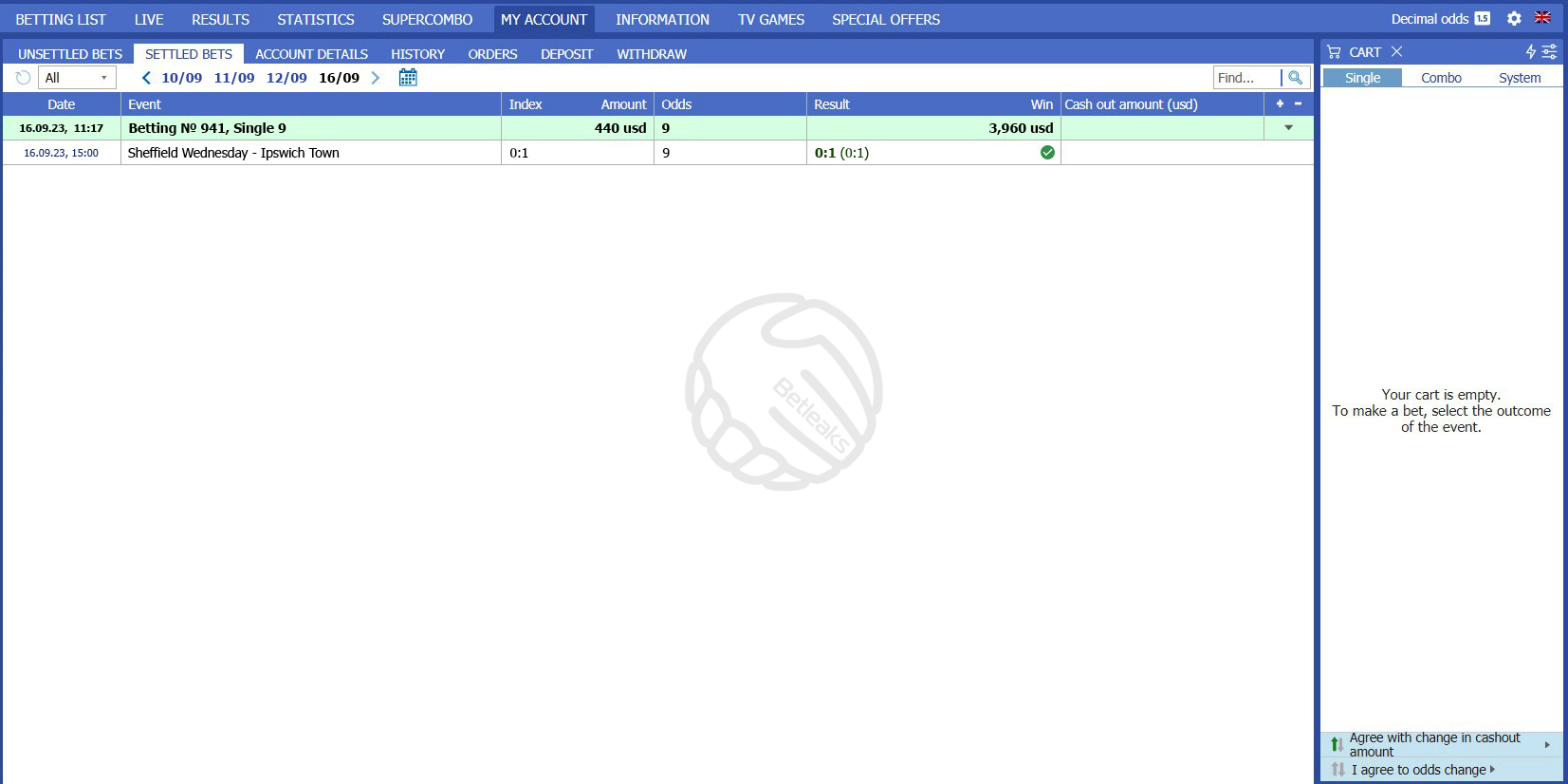Click the search magnifier icon next to Find
The width and height of the screenshot is (1568, 784).
pos(1296,78)
